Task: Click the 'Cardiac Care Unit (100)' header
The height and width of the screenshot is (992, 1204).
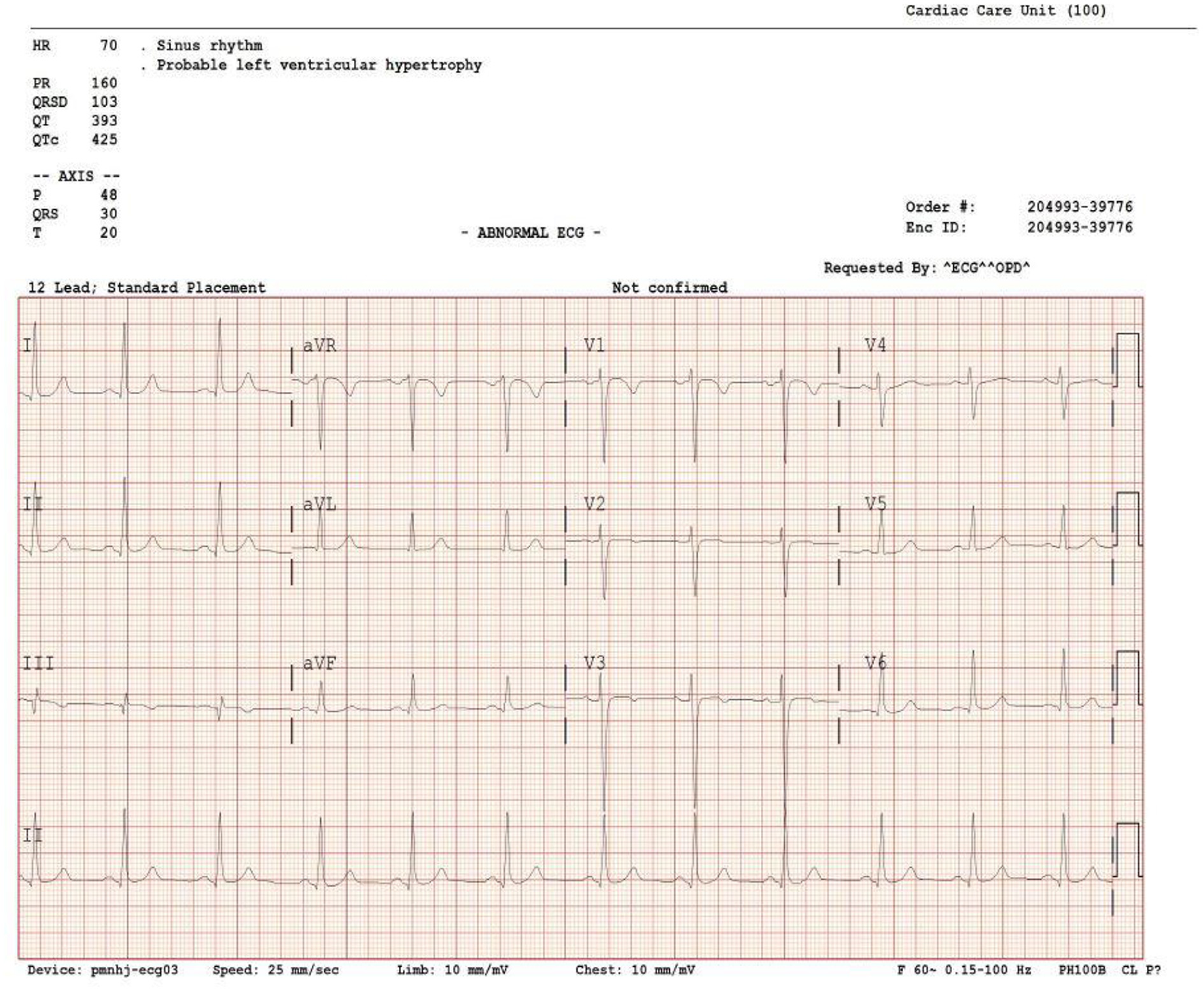Action: click(x=1006, y=11)
